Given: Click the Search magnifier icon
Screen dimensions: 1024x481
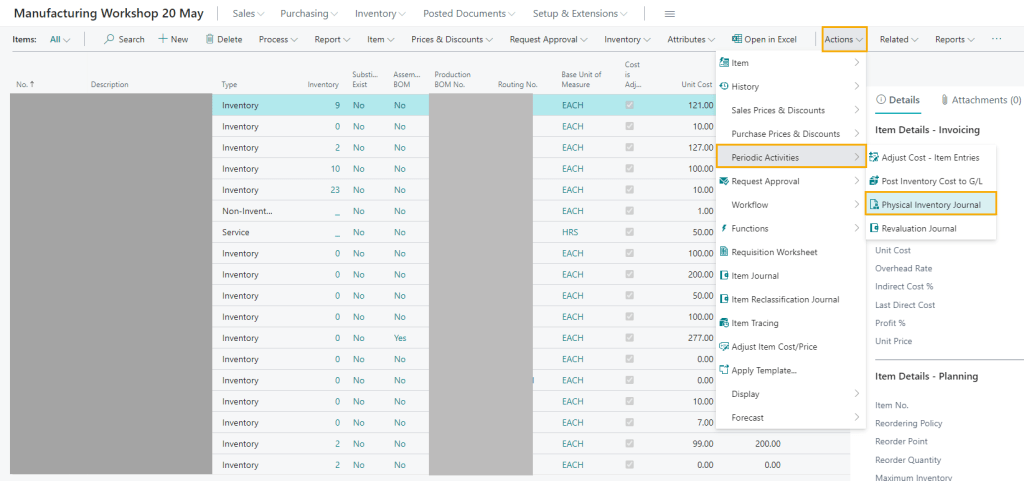Looking at the screenshot, I should (x=109, y=39).
